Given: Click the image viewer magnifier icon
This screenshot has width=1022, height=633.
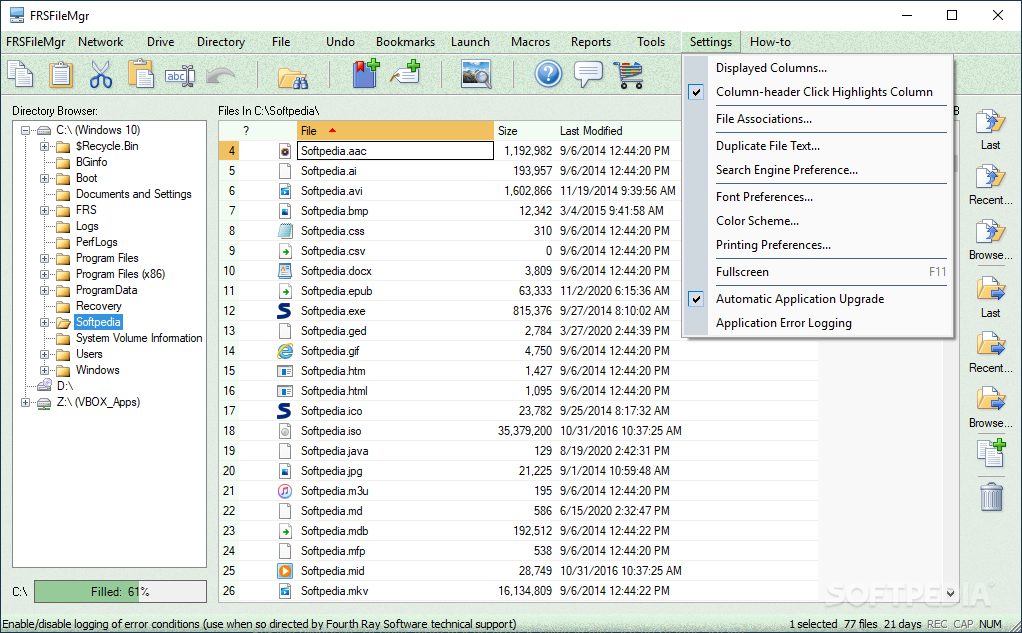Looking at the screenshot, I should tap(476, 74).
